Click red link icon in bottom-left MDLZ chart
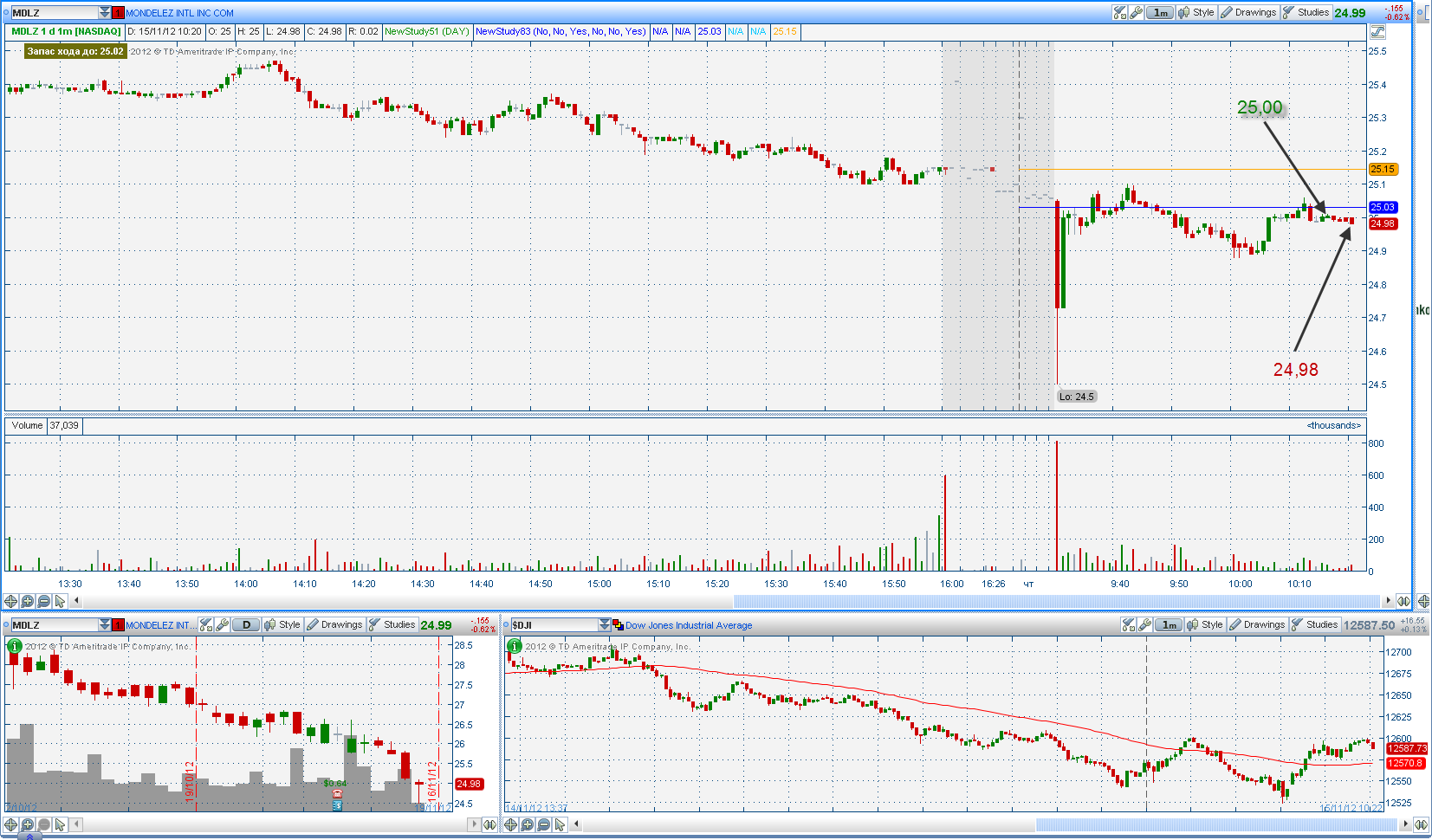The width and height of the screenshot is (1432, 840). (119, 625)
